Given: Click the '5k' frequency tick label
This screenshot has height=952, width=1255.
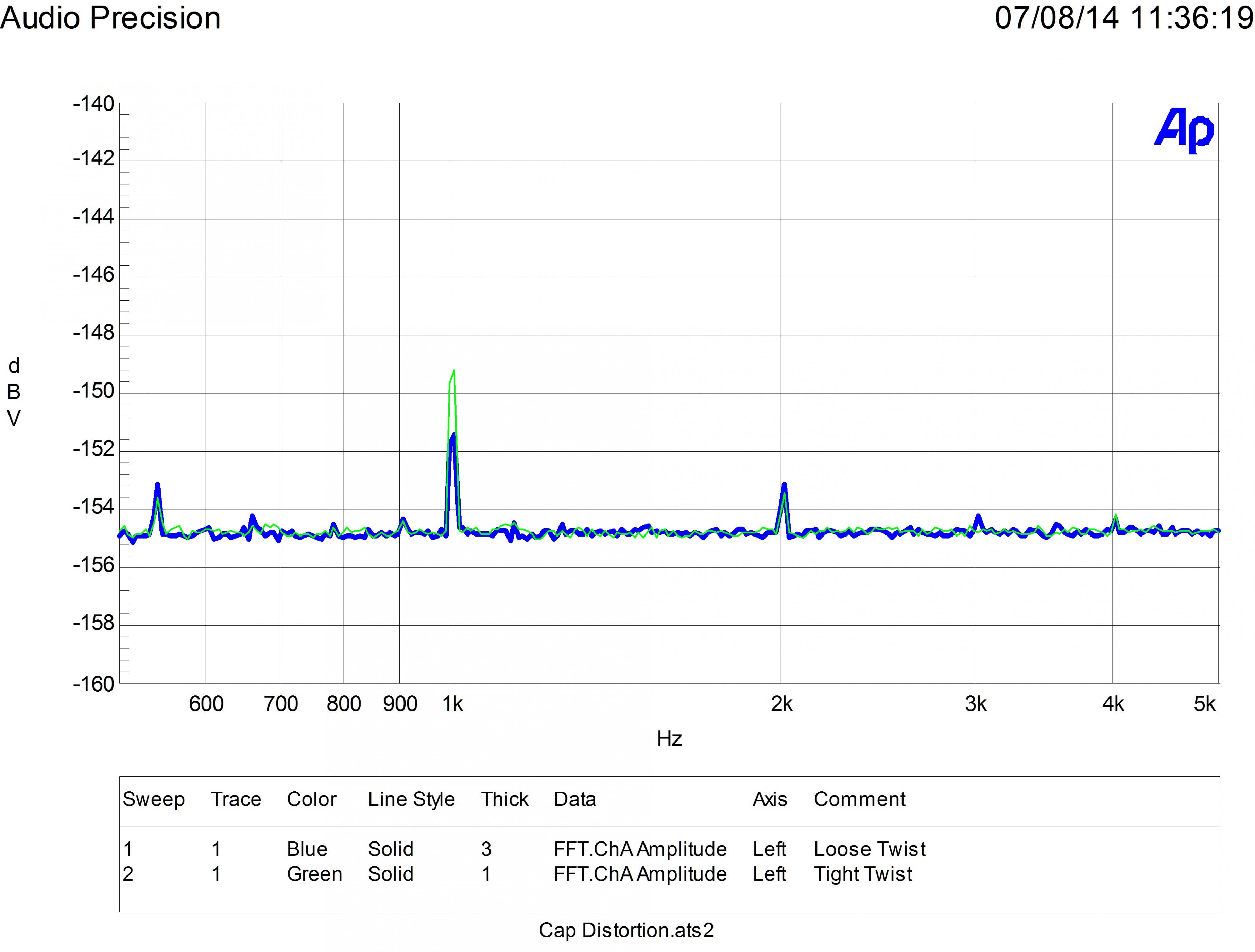Looking at the screenshot, I should tap(1204, 704).
